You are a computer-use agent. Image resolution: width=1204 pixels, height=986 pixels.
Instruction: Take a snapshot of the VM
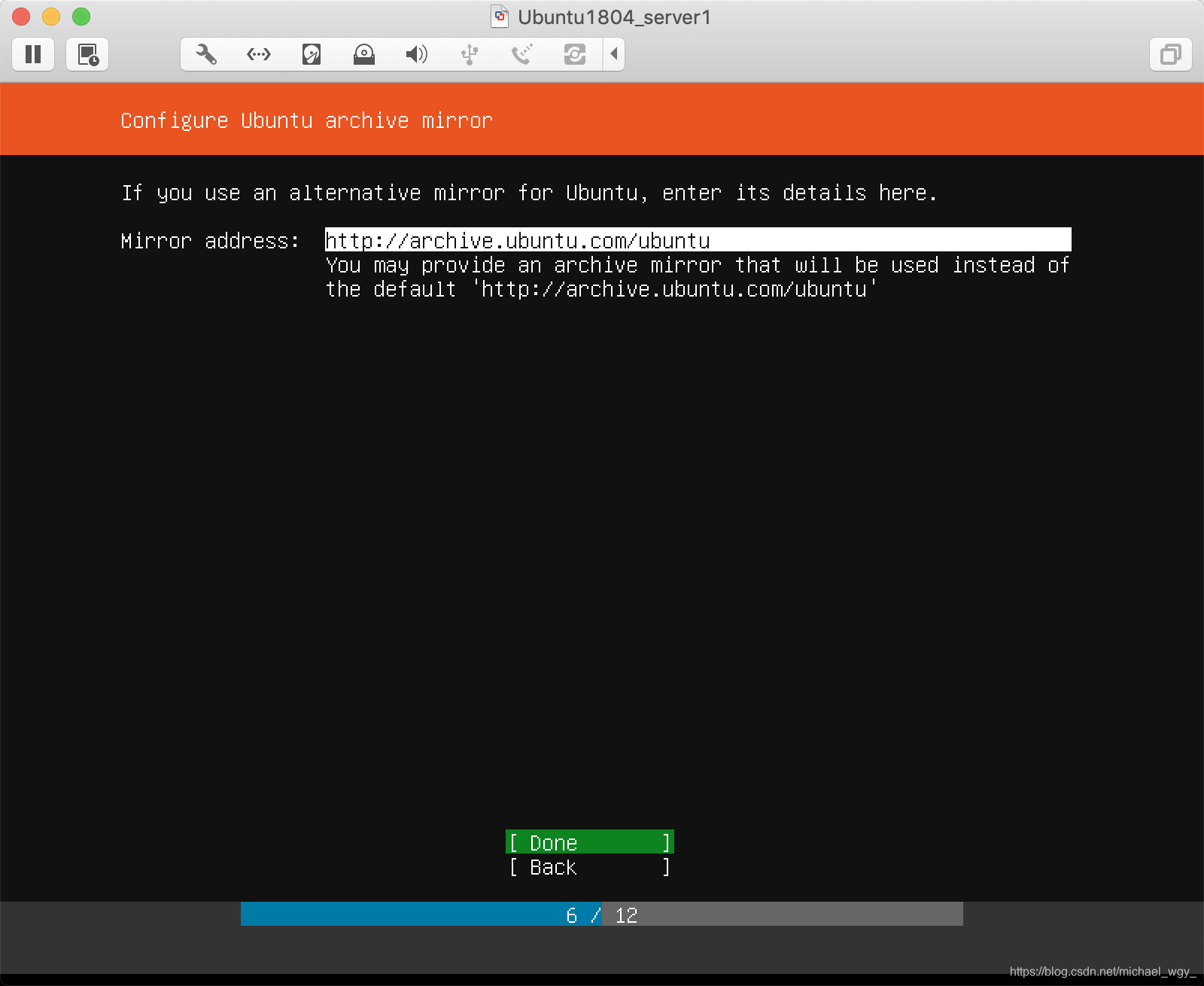point(87,54)
